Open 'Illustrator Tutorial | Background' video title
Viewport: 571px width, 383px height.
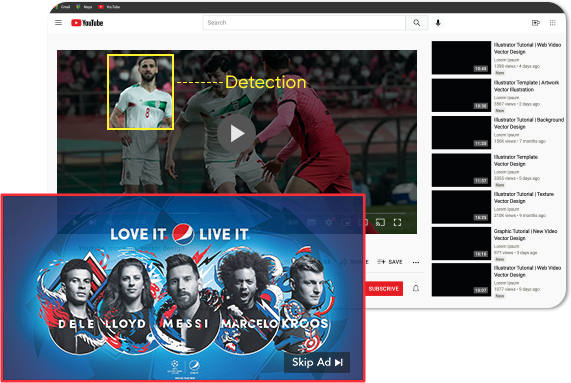[x=529, y=123]
